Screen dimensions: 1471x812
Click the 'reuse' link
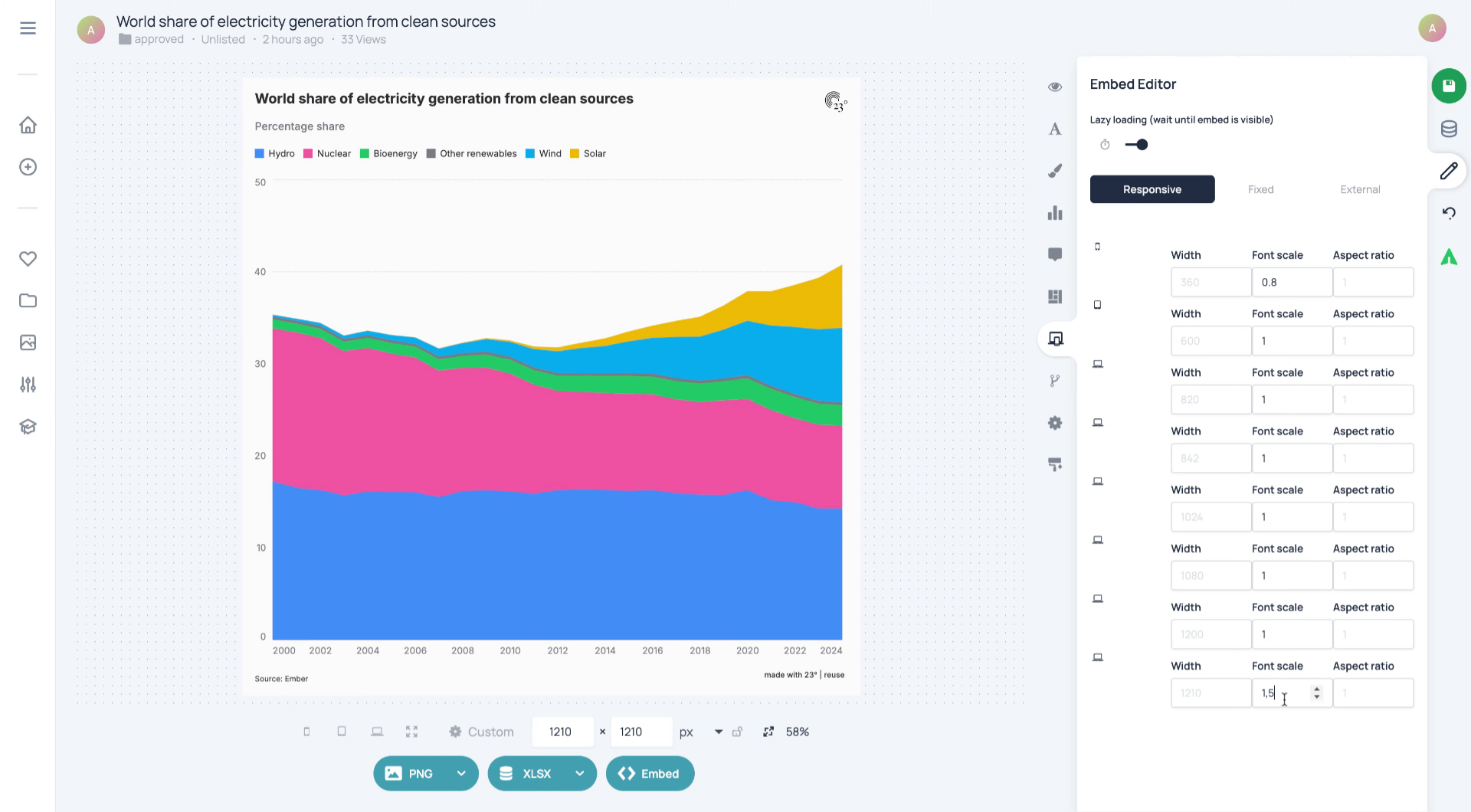click(834, 675)
